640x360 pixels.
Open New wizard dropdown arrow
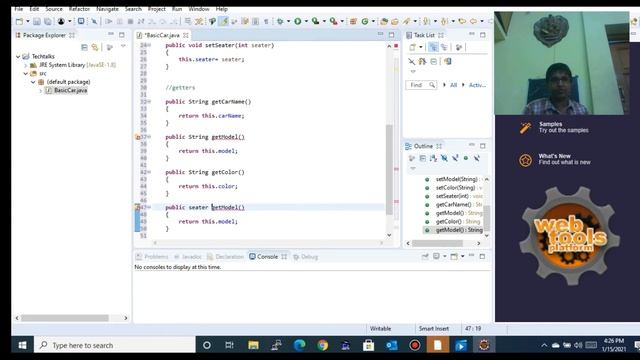point(27,21)
